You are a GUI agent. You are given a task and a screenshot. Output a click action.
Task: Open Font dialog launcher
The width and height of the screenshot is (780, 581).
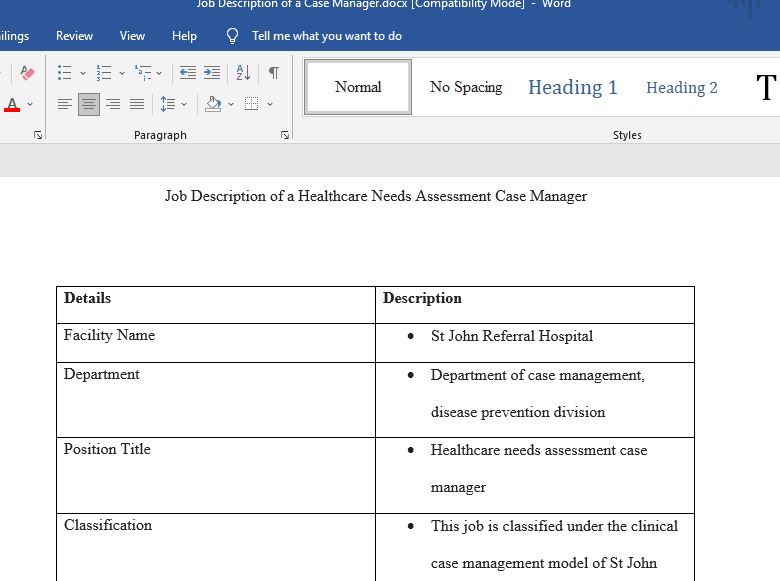click(38, 135)
